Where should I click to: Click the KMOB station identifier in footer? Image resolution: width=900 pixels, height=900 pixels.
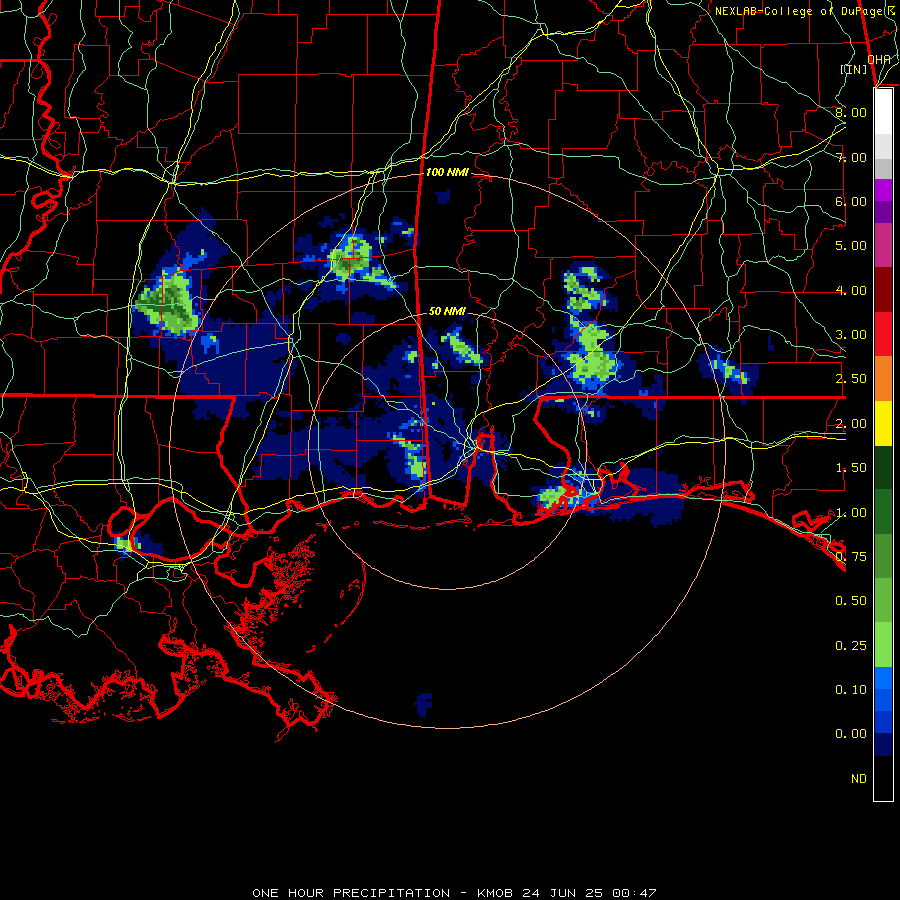coord(495,893)
